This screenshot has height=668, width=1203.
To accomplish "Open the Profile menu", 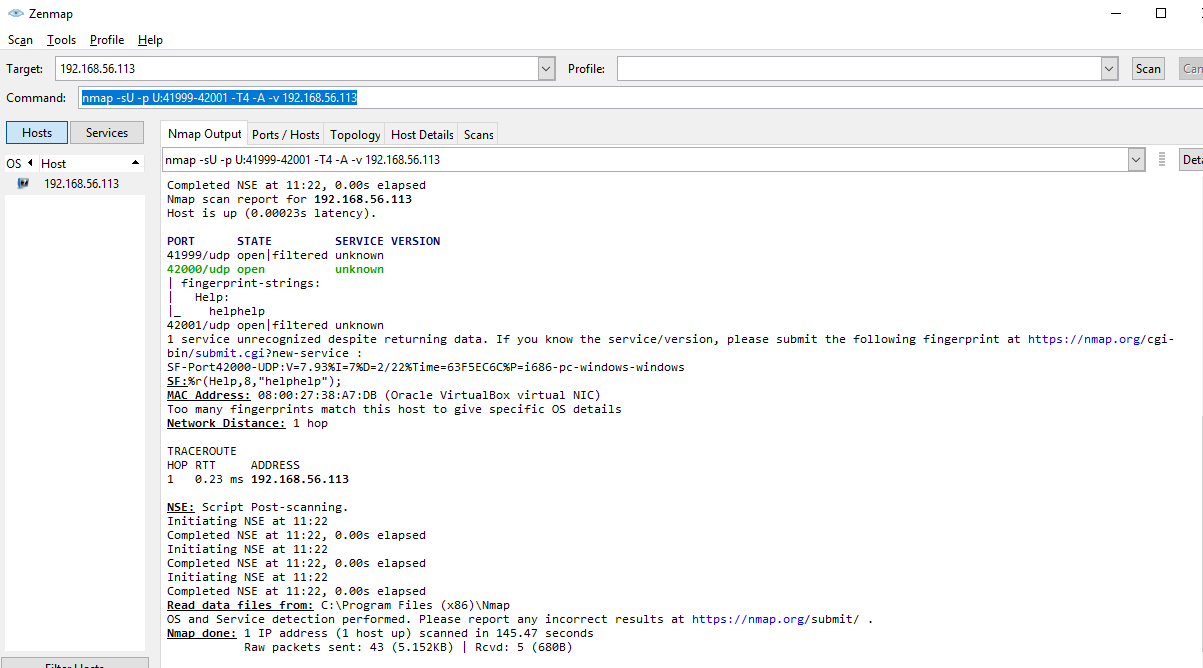I will point(107,40).
